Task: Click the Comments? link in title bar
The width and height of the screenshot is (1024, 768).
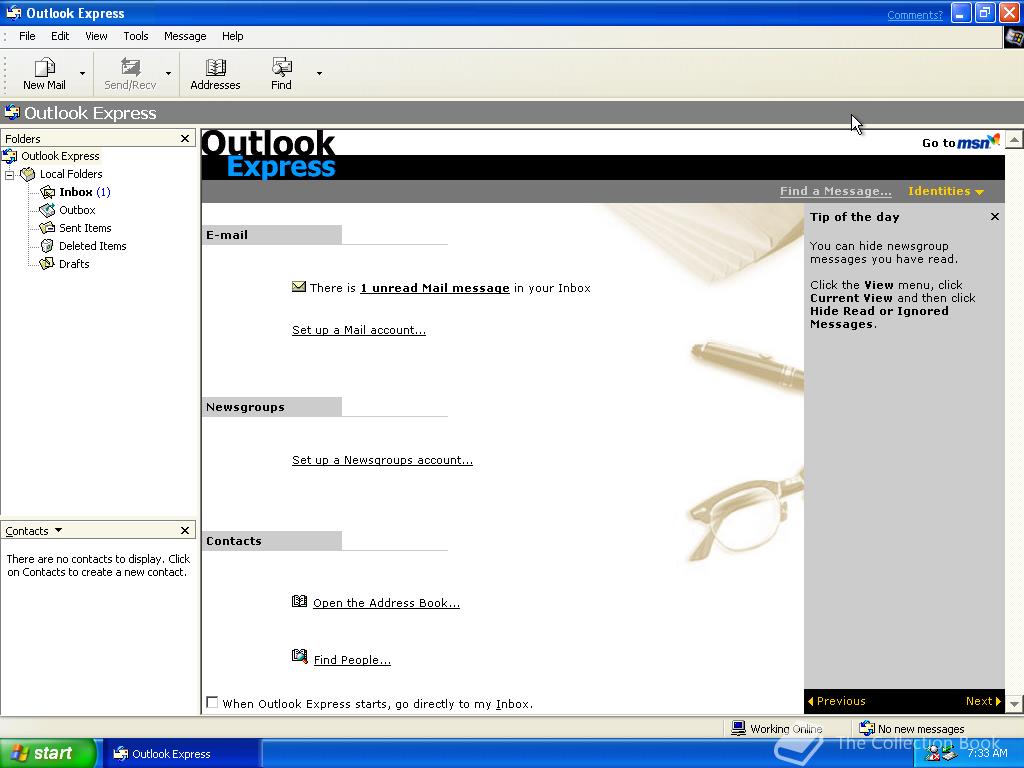Action: [x=915, y=15]
